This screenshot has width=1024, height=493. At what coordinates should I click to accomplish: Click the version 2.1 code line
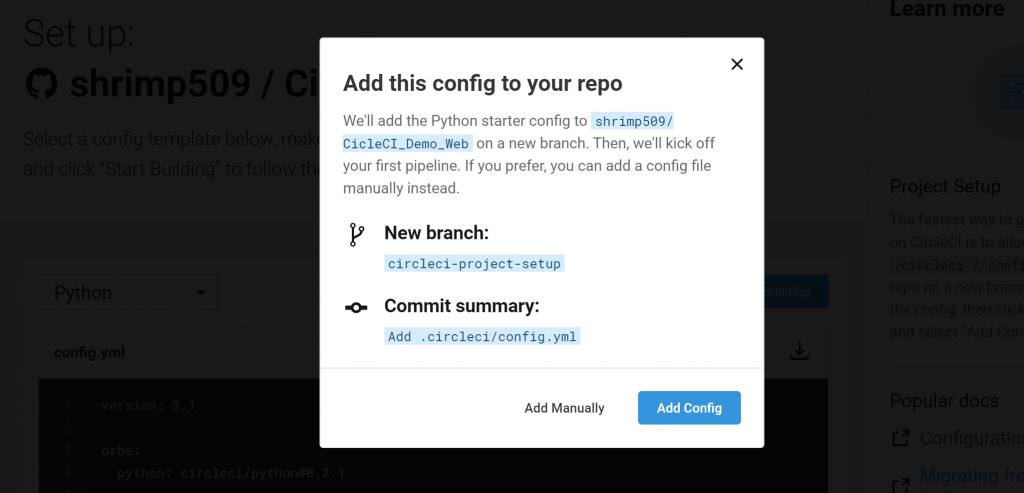coord(148,406)
